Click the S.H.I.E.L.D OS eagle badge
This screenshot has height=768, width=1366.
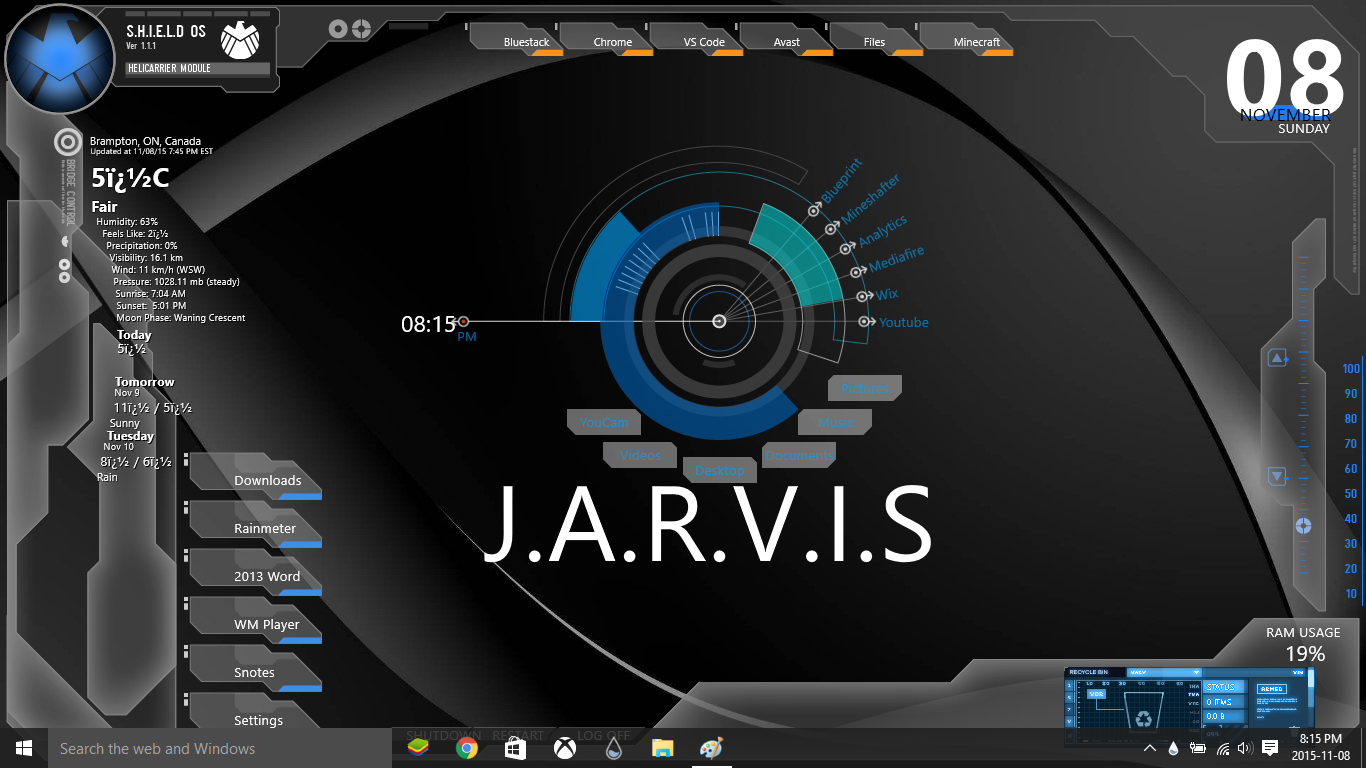[239, 42]
